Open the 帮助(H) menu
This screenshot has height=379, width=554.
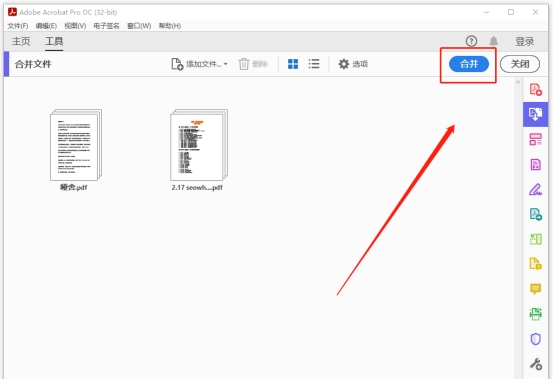click(170, 26)
